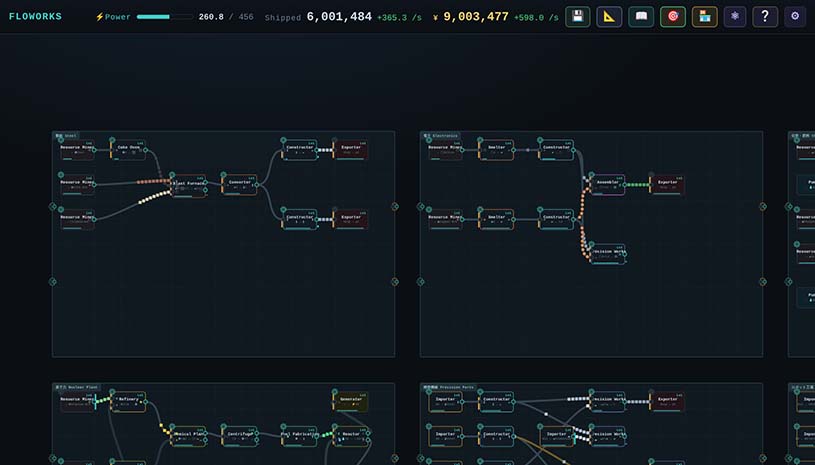Select the Assembler node in Electronics
The width and height of the screenshot is (815, 465).
point(608,185)
